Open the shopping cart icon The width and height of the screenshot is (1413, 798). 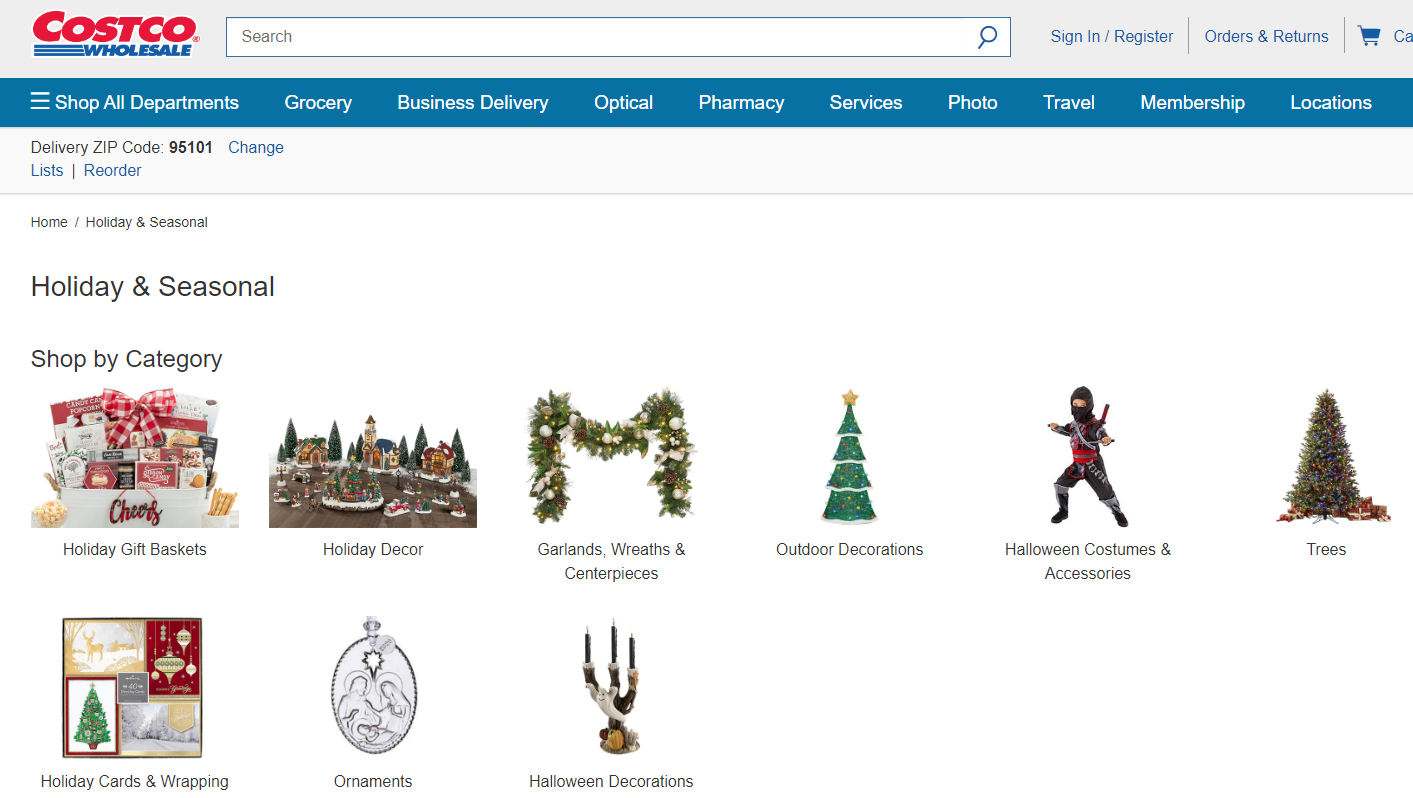pyautogui.click(x=1368, y=36)
